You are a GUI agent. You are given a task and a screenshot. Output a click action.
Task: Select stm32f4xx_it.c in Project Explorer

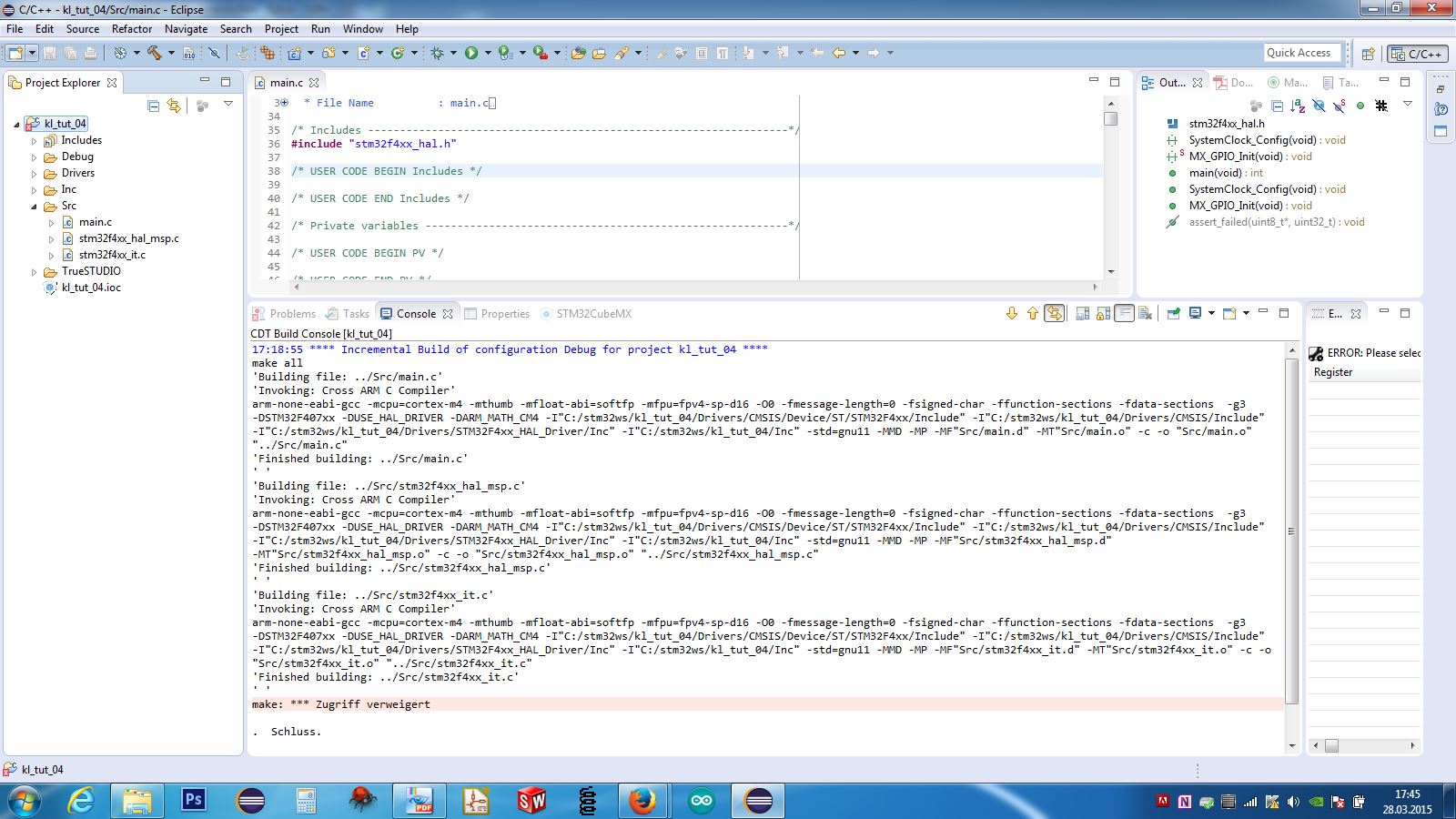click(x=112, y=255)
